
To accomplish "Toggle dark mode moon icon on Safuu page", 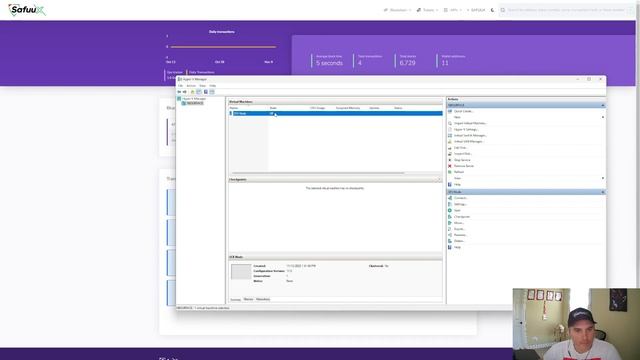I will coord(492,10).
